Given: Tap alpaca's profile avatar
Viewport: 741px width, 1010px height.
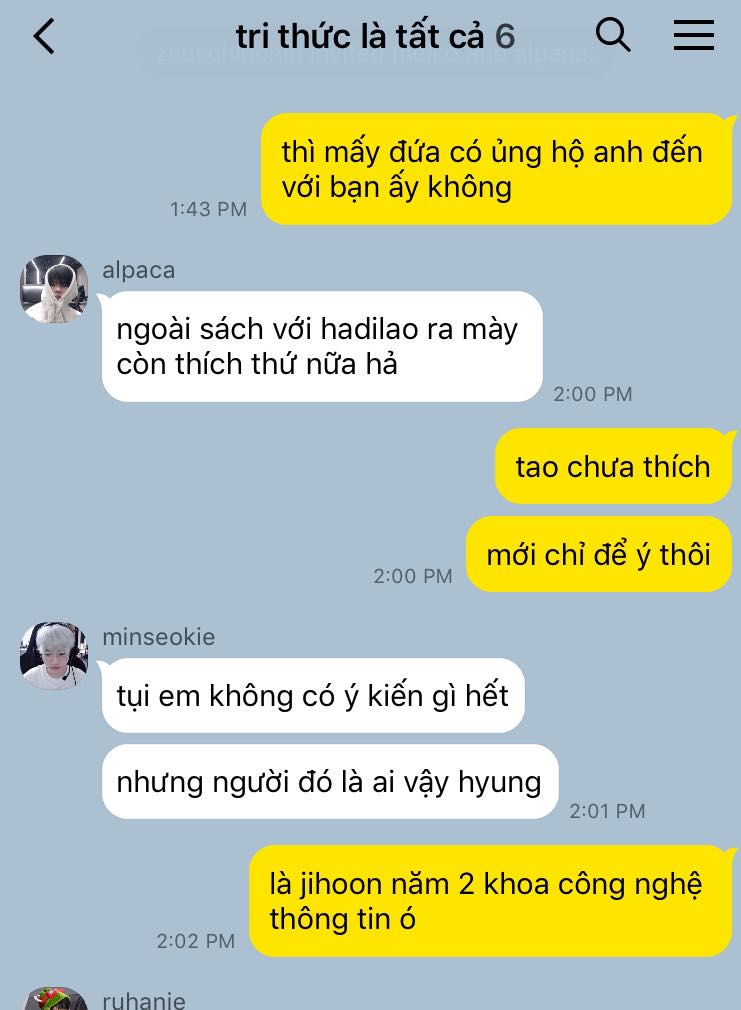Looking at the screenshot, I should 54,289.
